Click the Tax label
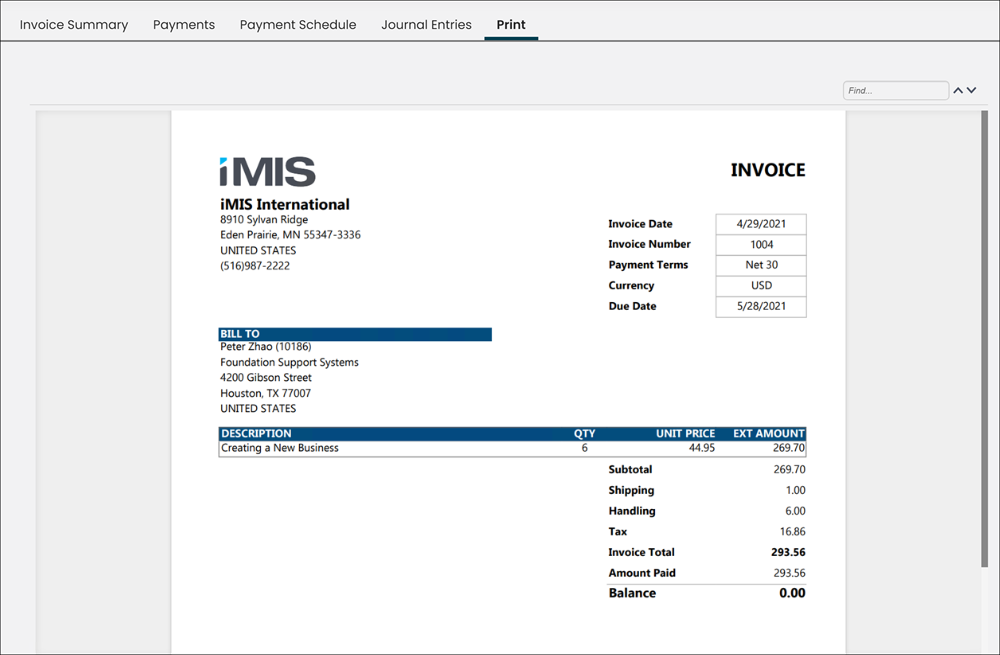Viewport: 1000px width, 655px height. point(617,531)
